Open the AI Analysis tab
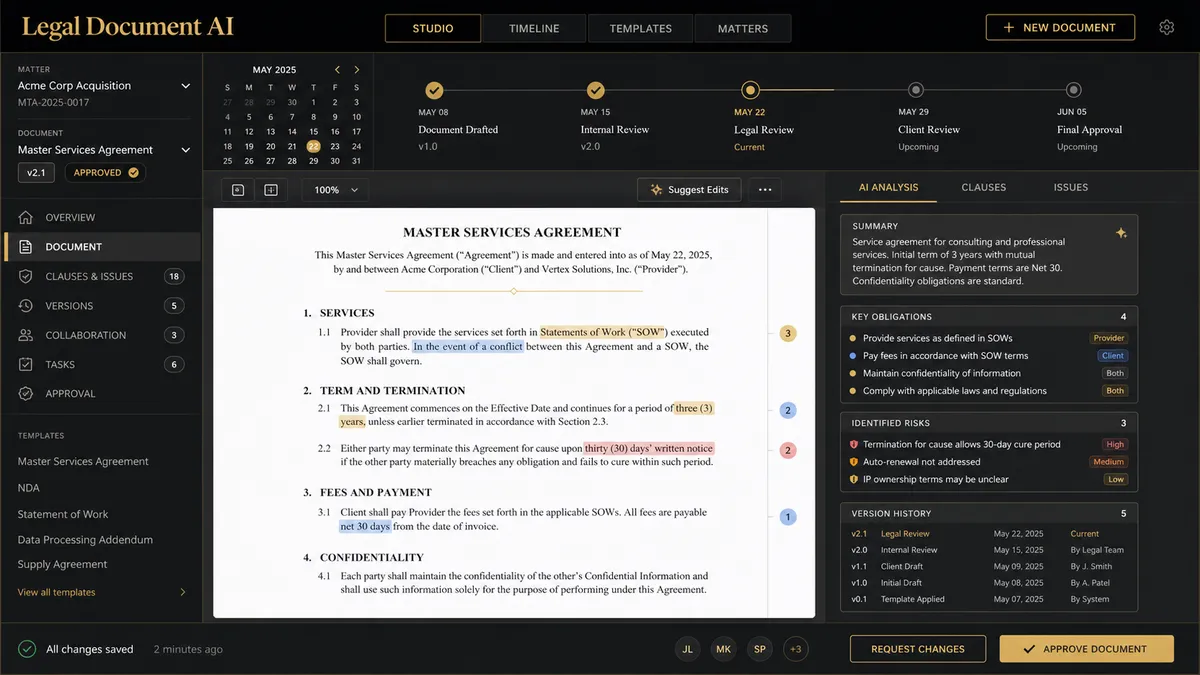1200x675 pixels. [x=888, y=187]
